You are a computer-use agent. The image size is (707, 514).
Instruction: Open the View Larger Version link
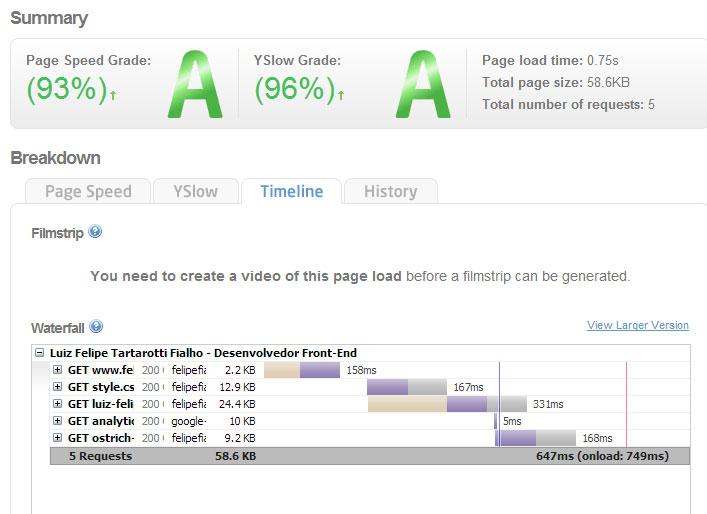(638, 325)
